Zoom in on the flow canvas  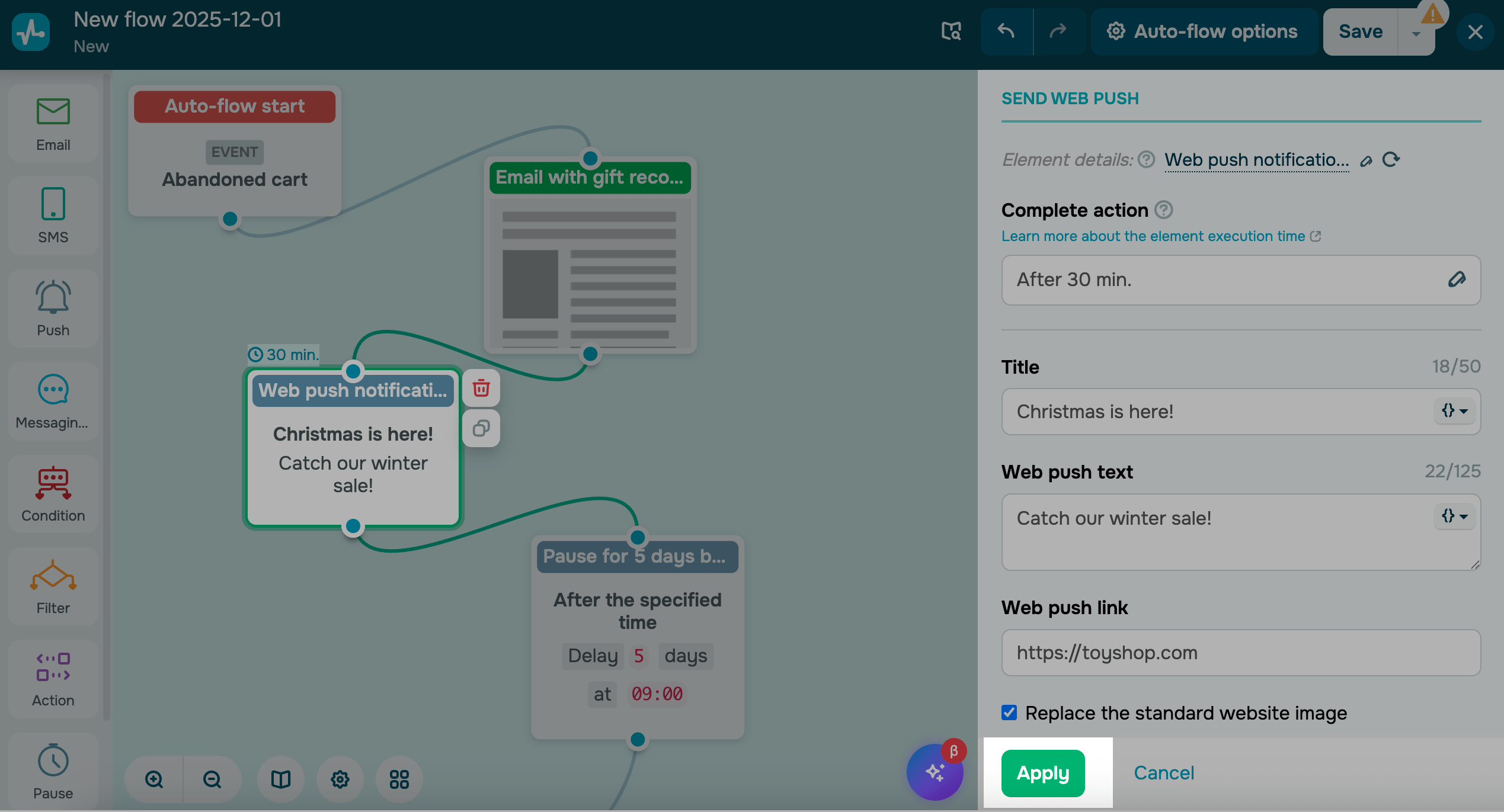(154, 779)
